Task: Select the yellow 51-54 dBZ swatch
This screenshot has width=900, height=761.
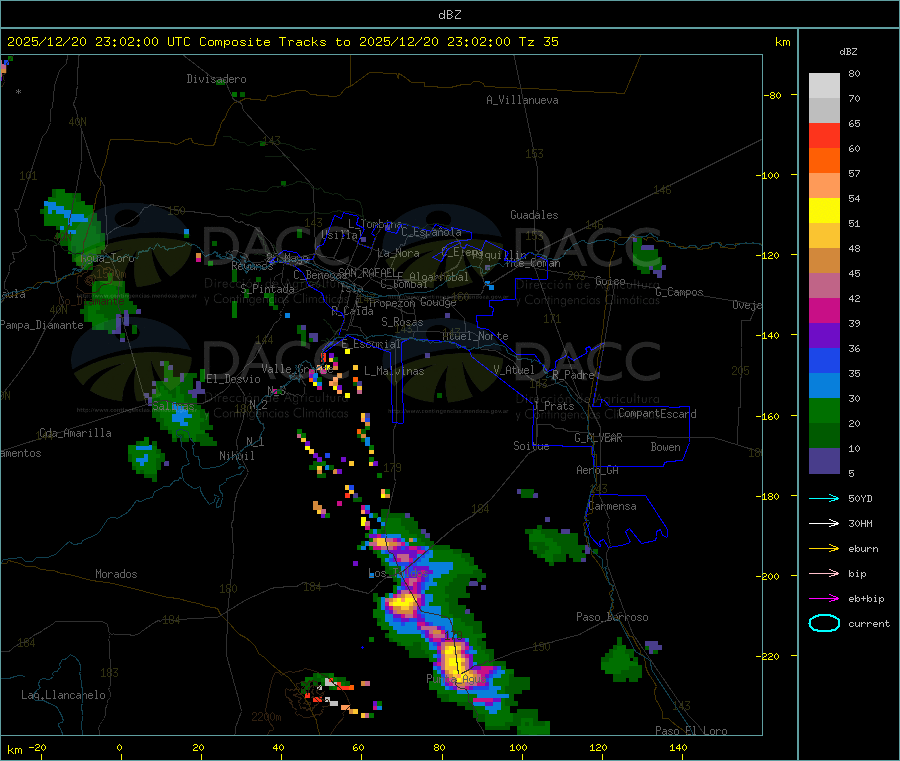Action: 824,211
